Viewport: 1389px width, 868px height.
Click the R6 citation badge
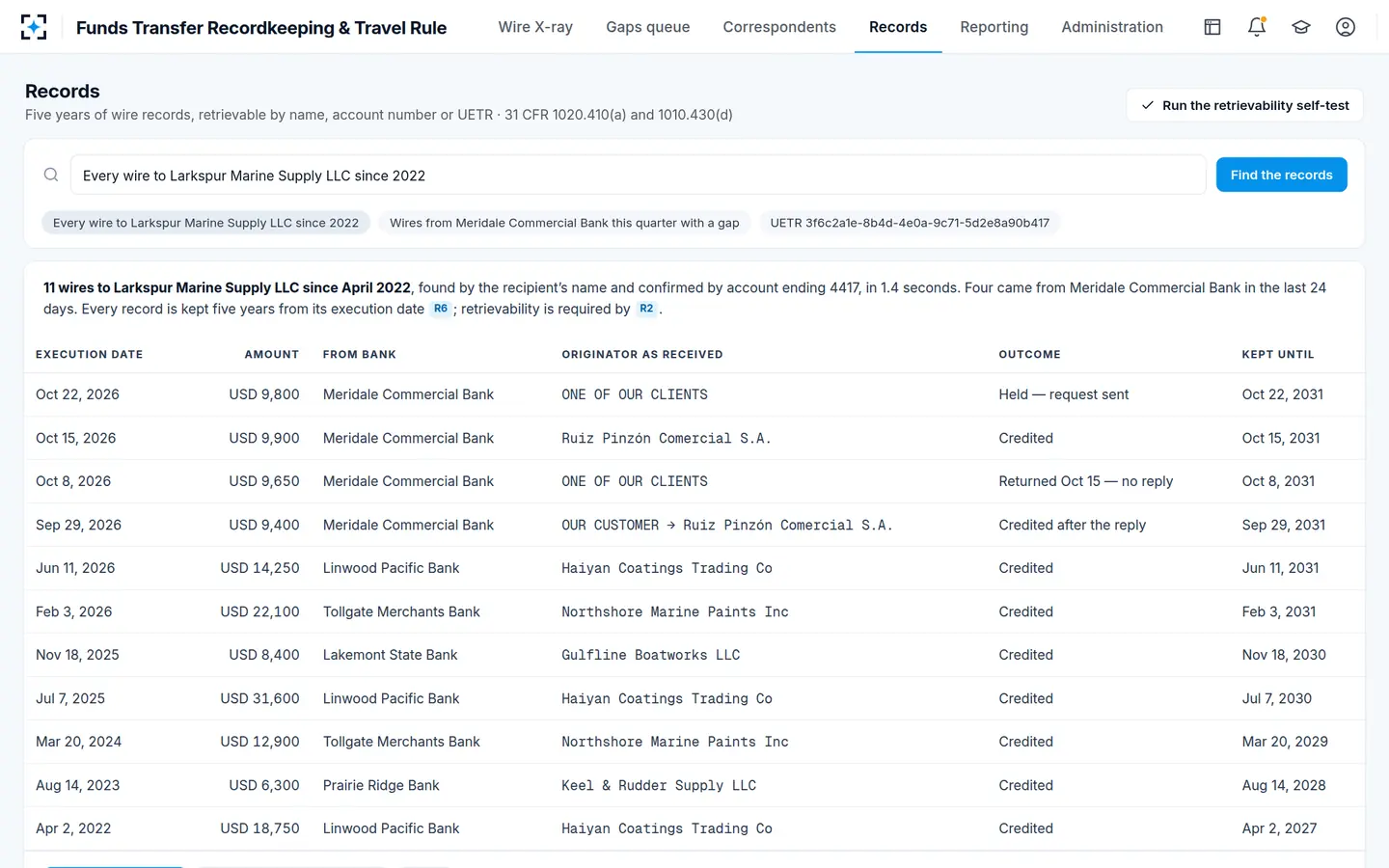[440, 309]
